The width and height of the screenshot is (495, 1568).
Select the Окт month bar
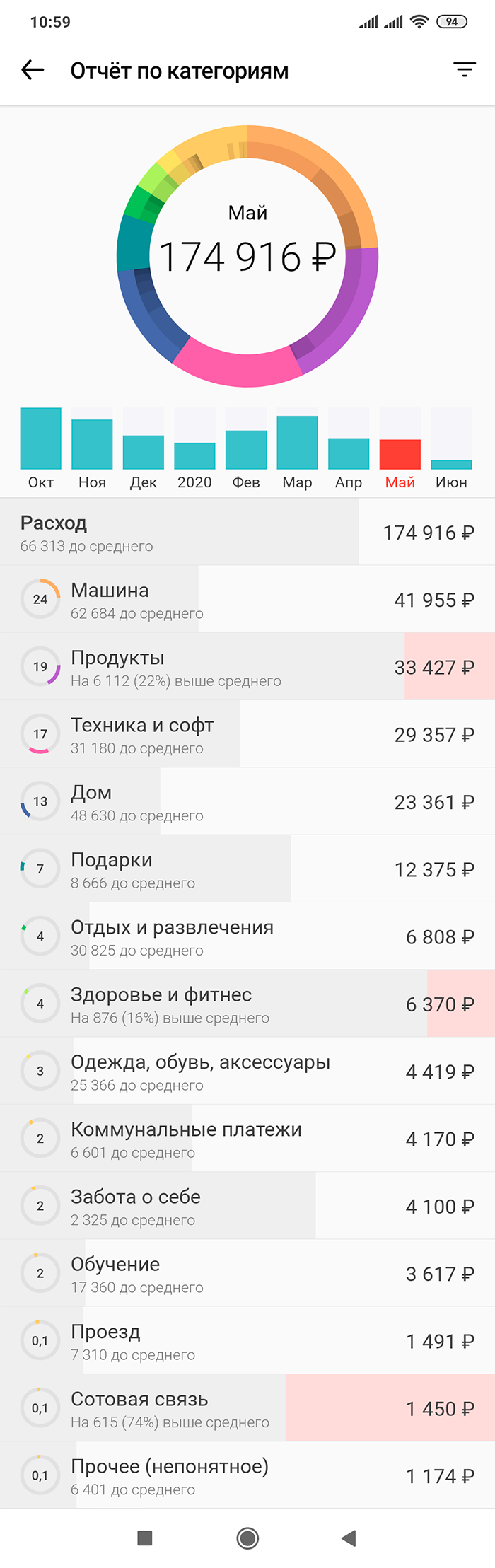[x=40, y=439]
